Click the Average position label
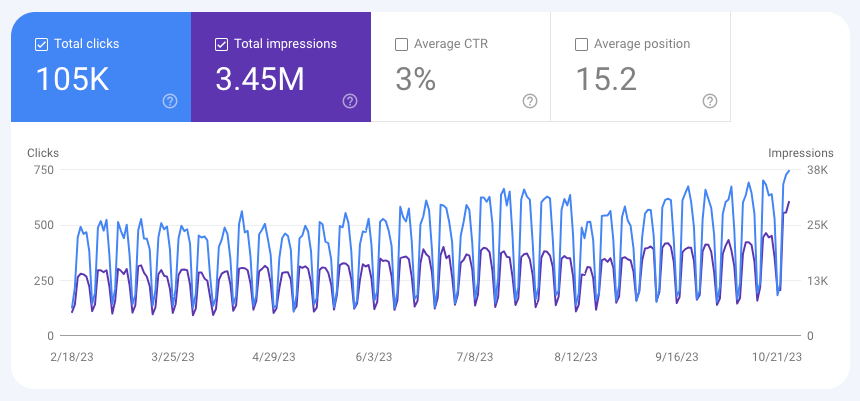This screenshot has height=401, width=860. pos(642,44)
